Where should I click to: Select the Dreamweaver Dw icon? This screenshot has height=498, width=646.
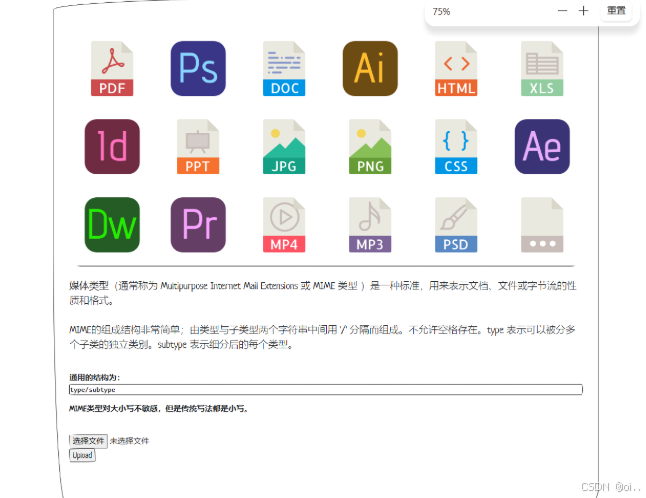coord(112,224)
